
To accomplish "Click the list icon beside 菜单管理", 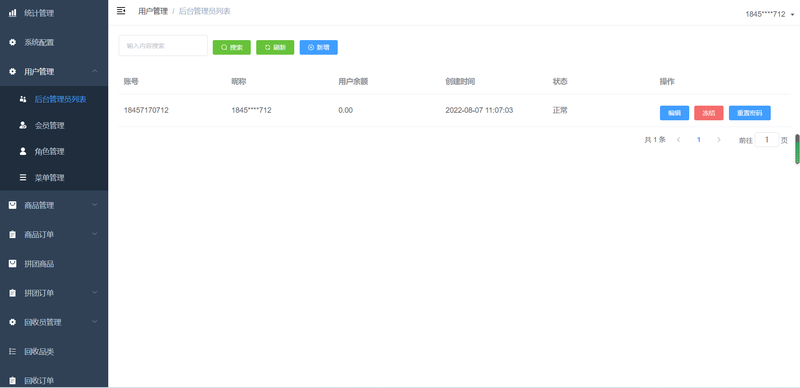I will [x=22, y=178].
